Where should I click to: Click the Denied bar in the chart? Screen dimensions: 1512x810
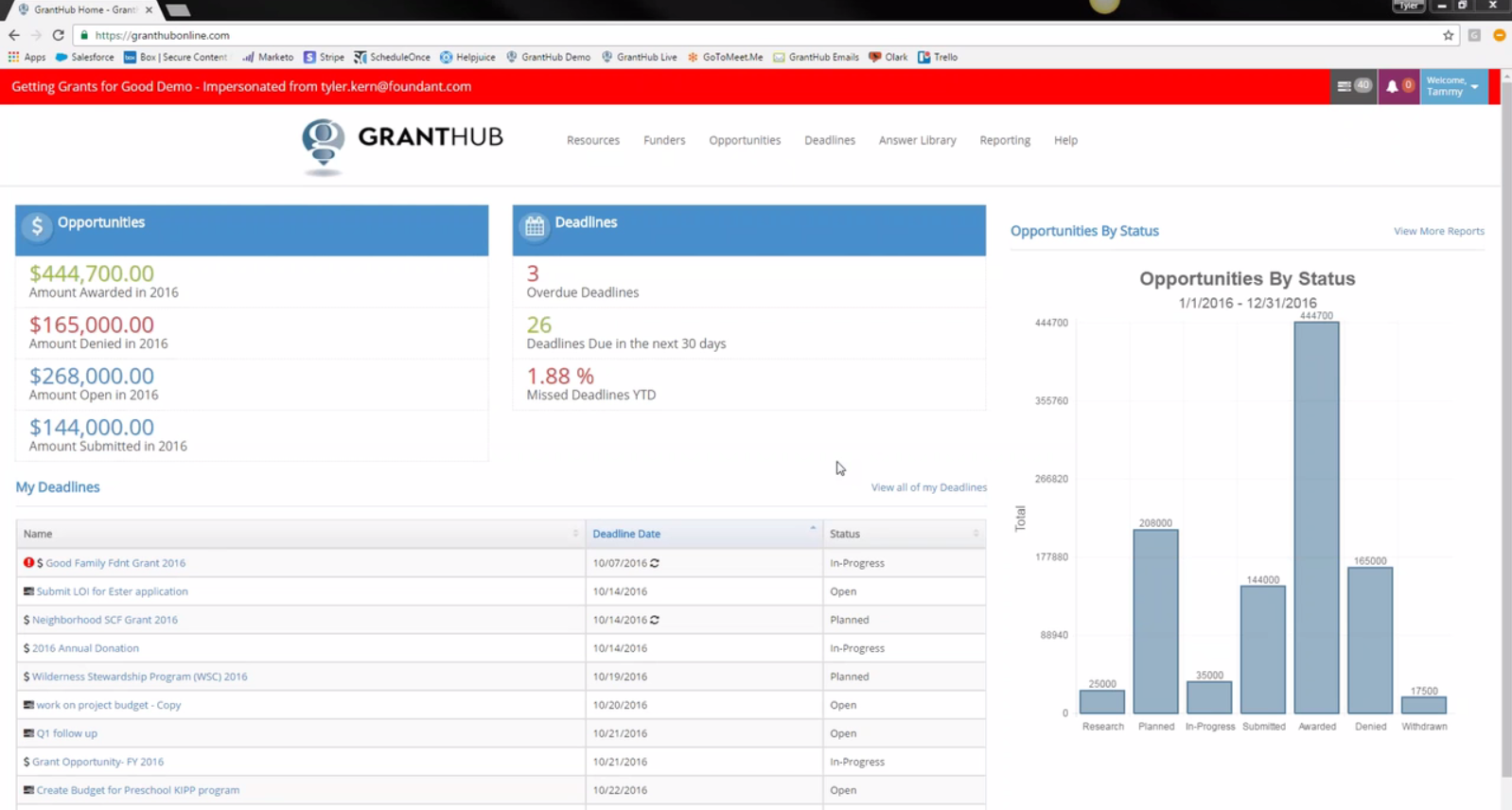coord(1370,640)
